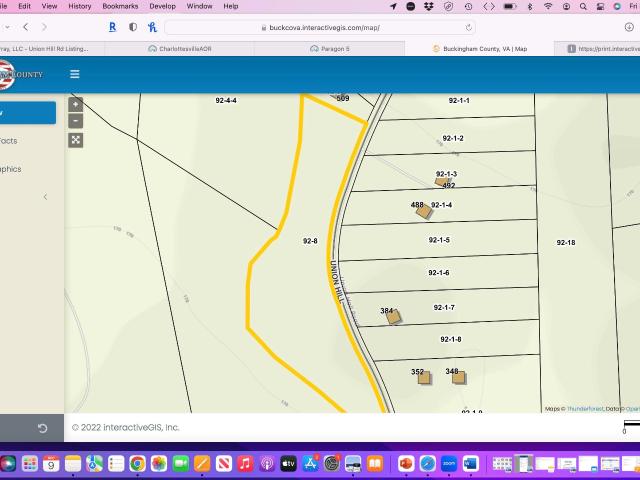
Task: Click parcel label 92-1-5
Action: [x=439, y=240]
